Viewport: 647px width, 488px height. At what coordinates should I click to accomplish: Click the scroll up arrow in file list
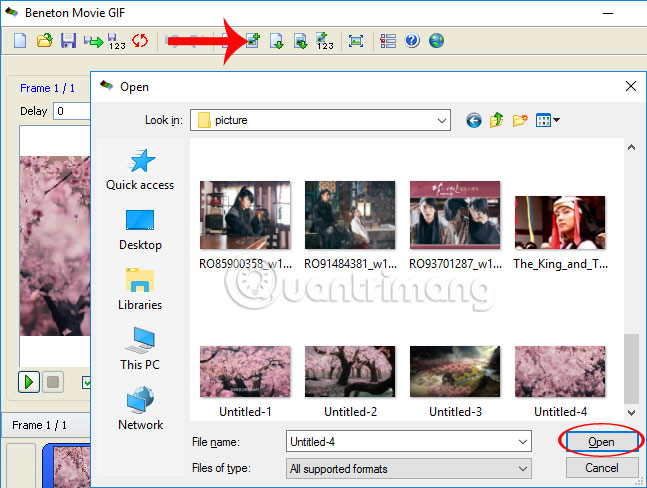click(x=631, y=147)
